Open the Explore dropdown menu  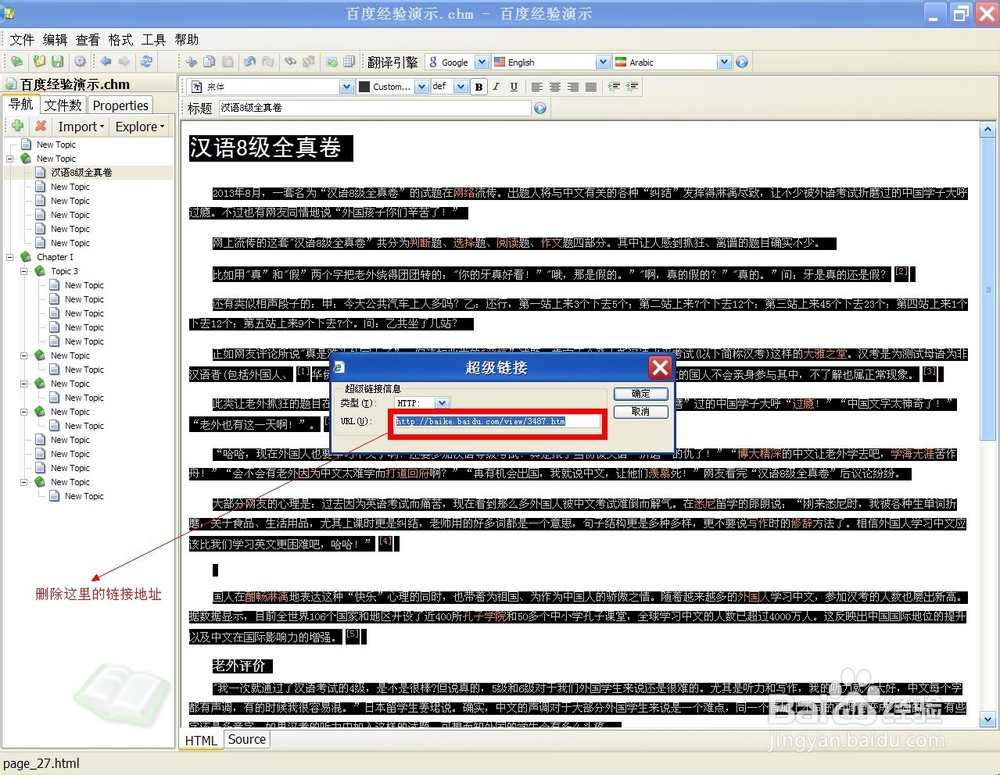tap(140, 126)
